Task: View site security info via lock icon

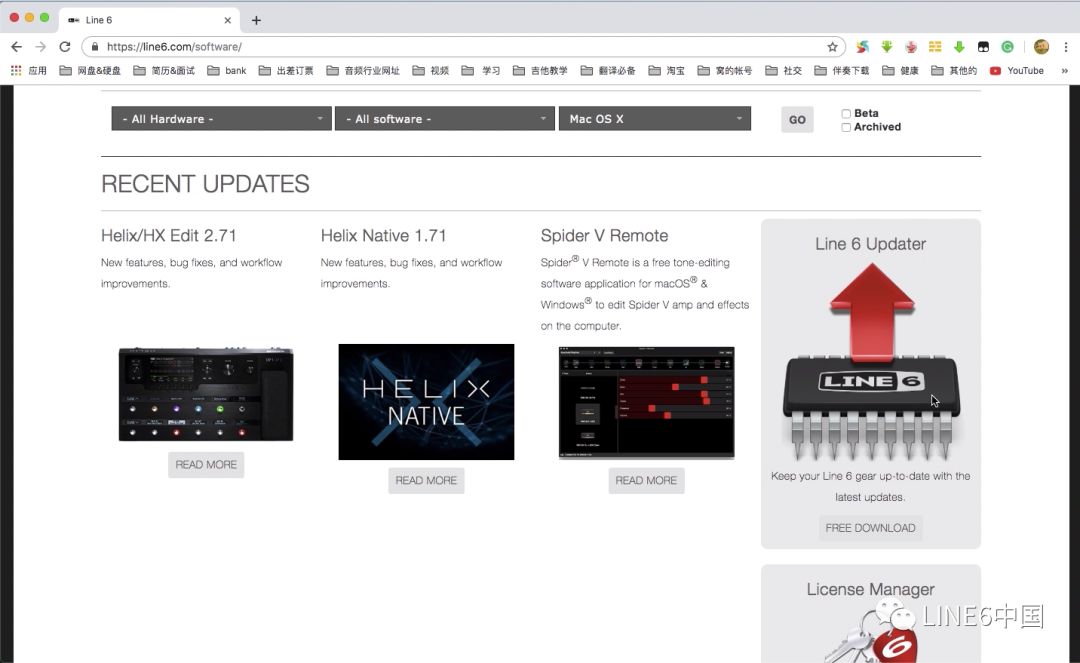Action: coord(94,47)
